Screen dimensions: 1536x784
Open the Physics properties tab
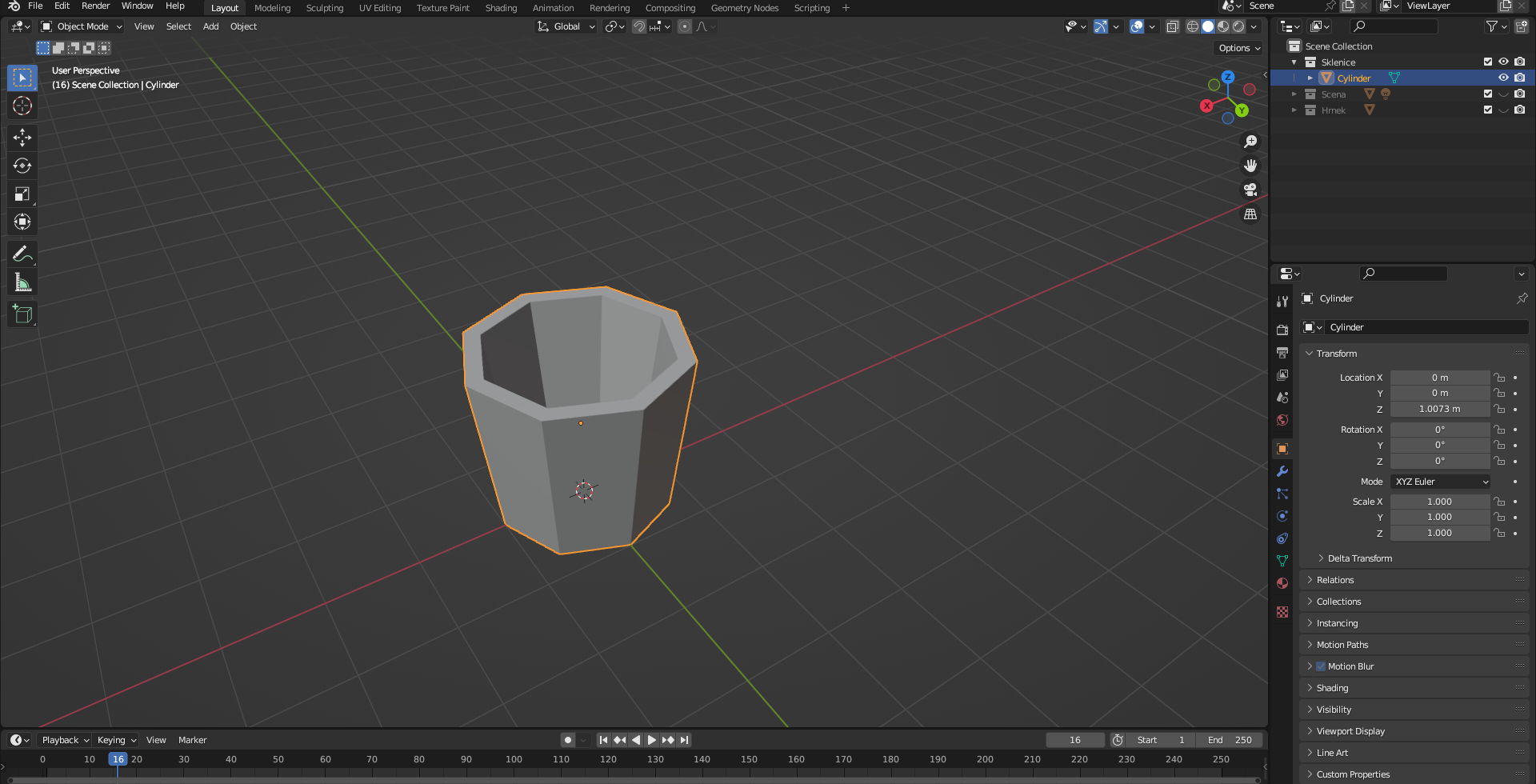coord(1282,516)
